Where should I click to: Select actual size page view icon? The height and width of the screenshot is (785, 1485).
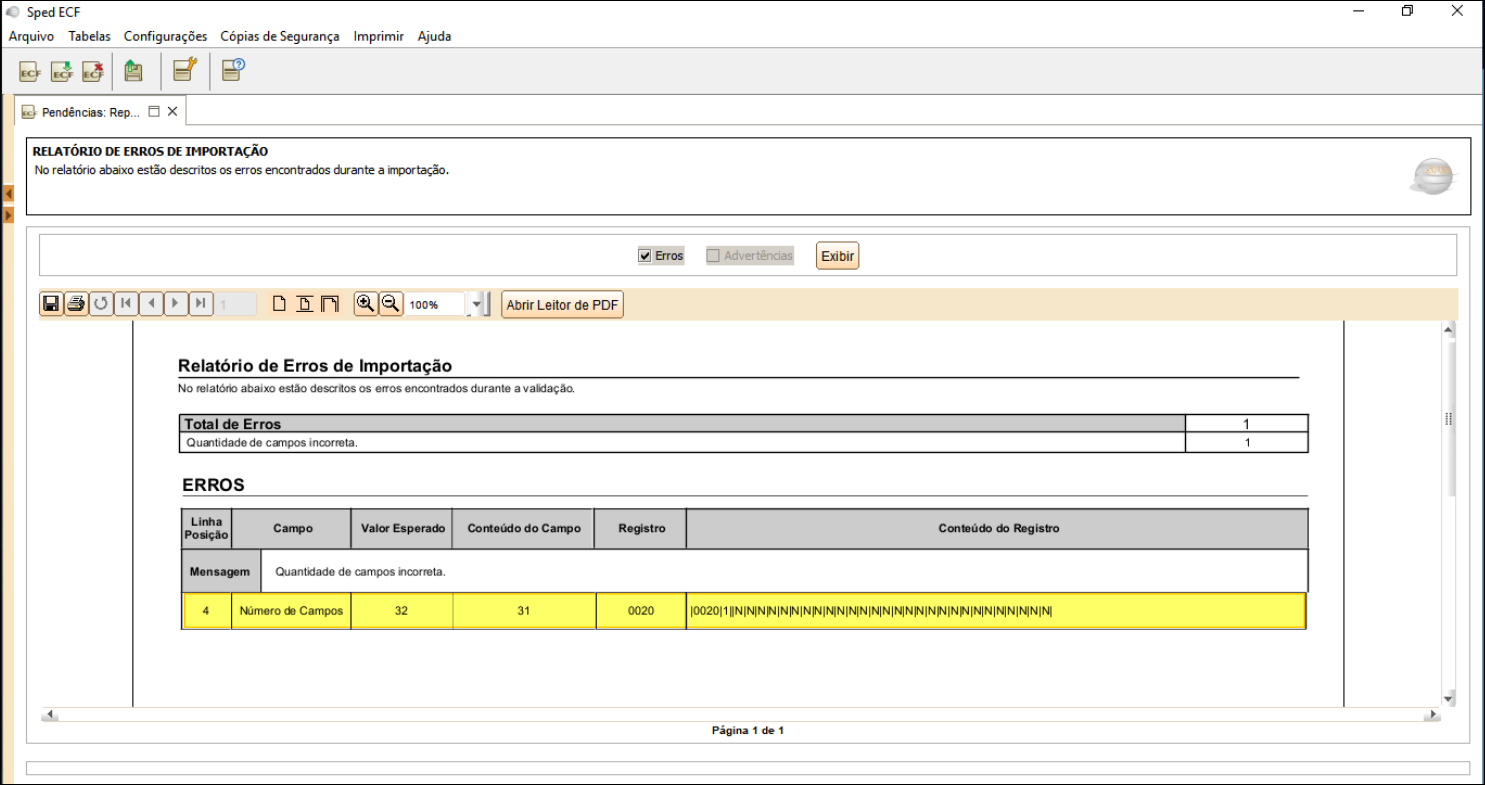click(x=280, y=304)
